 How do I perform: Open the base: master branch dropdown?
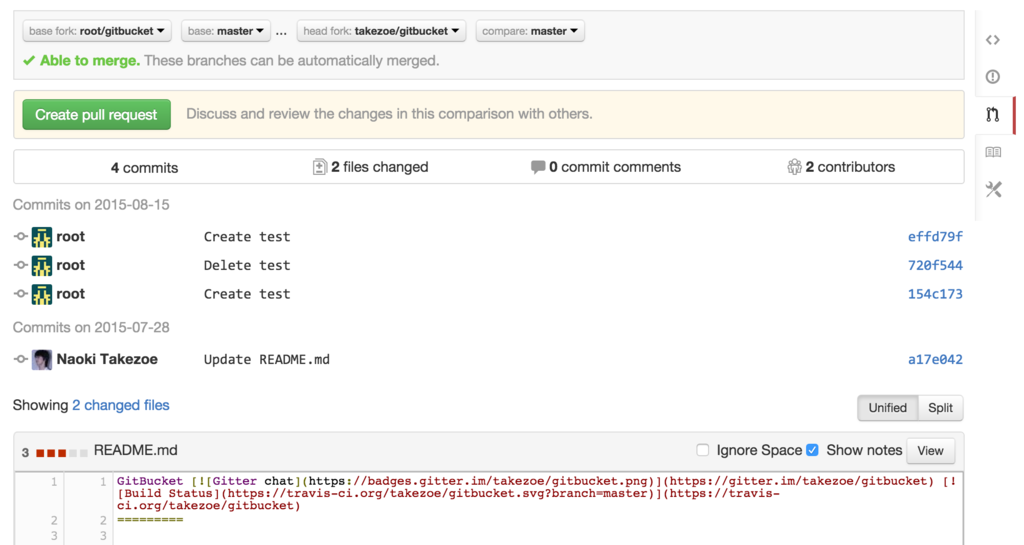226,31
